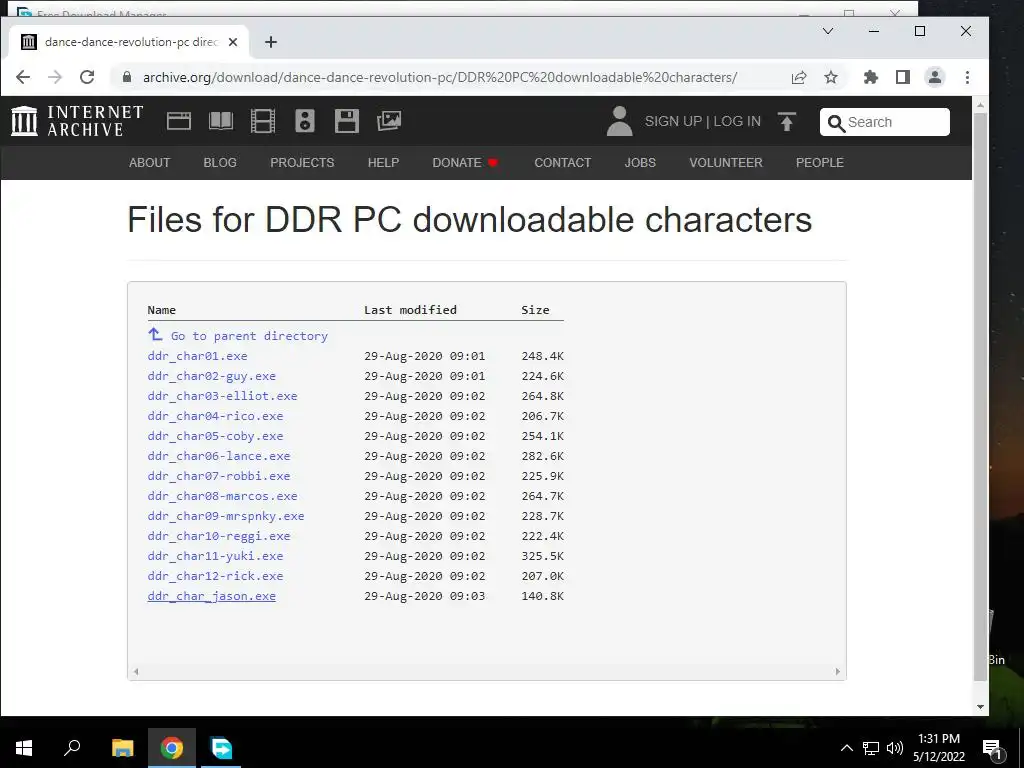1024x768 pixels.
Task: Open tab search chevron in title bar
Action: pos(828,31)
